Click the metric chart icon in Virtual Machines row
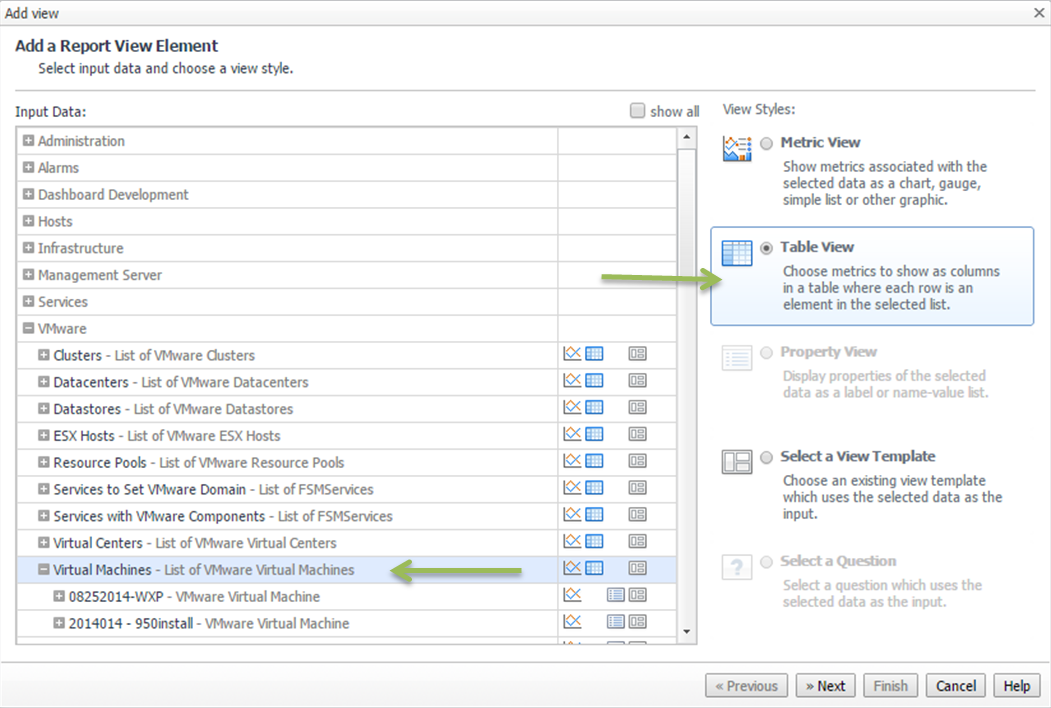The image size is (1051, 708). pyautogui.click(x=572, y=569)
